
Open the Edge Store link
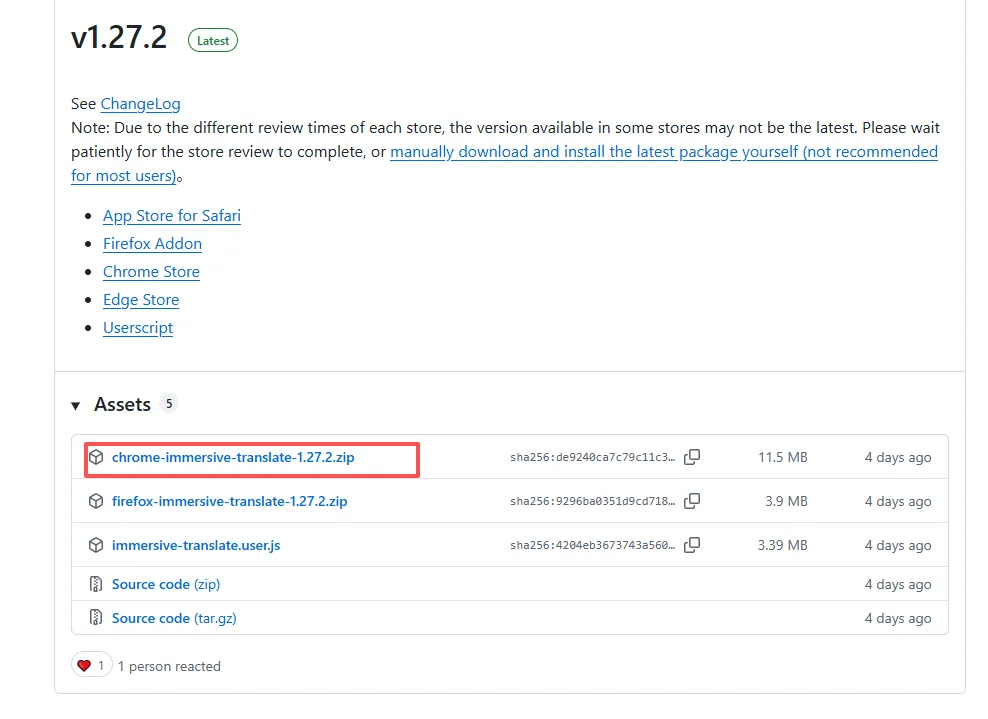pyautogui.click(x=141, y=300)
